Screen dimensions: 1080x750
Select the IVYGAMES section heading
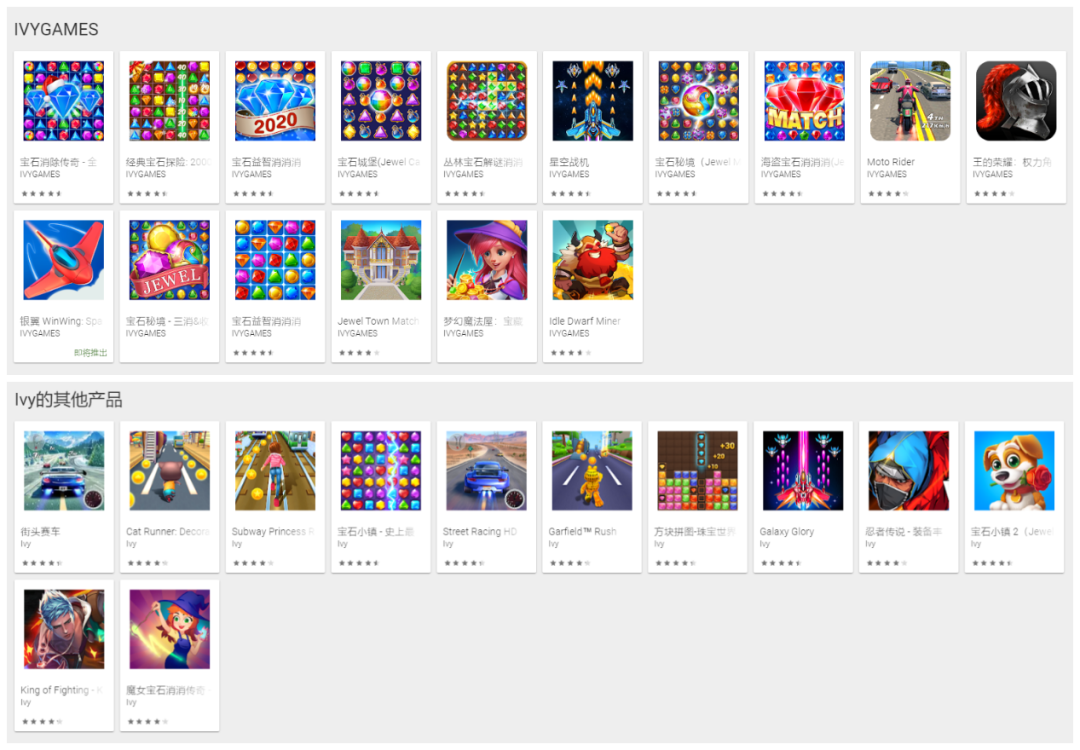56,30
